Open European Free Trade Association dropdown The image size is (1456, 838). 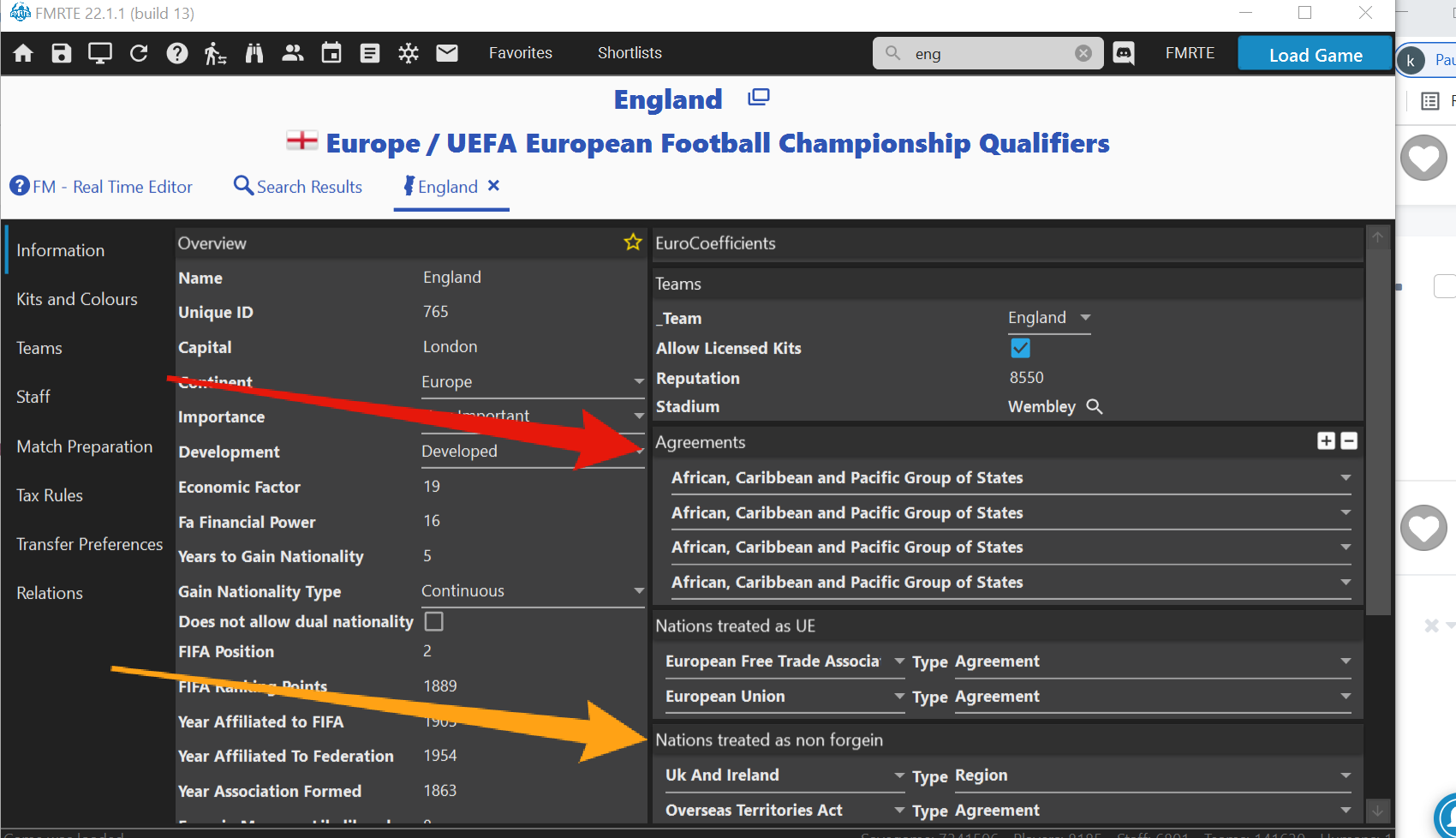(x=785, y=661)
